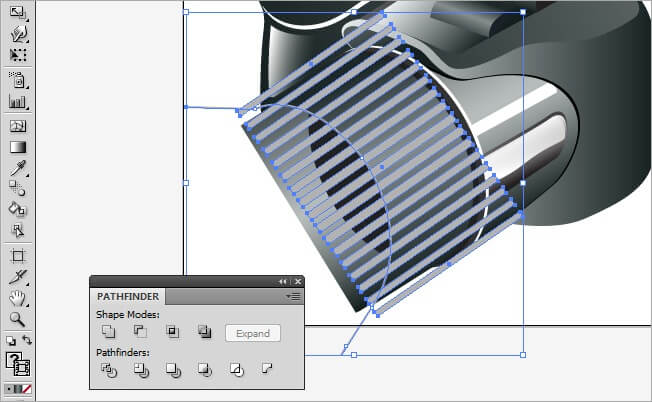Select the Eyedropper tool
The image size is (652, 402).
click(x=18, y=167)
